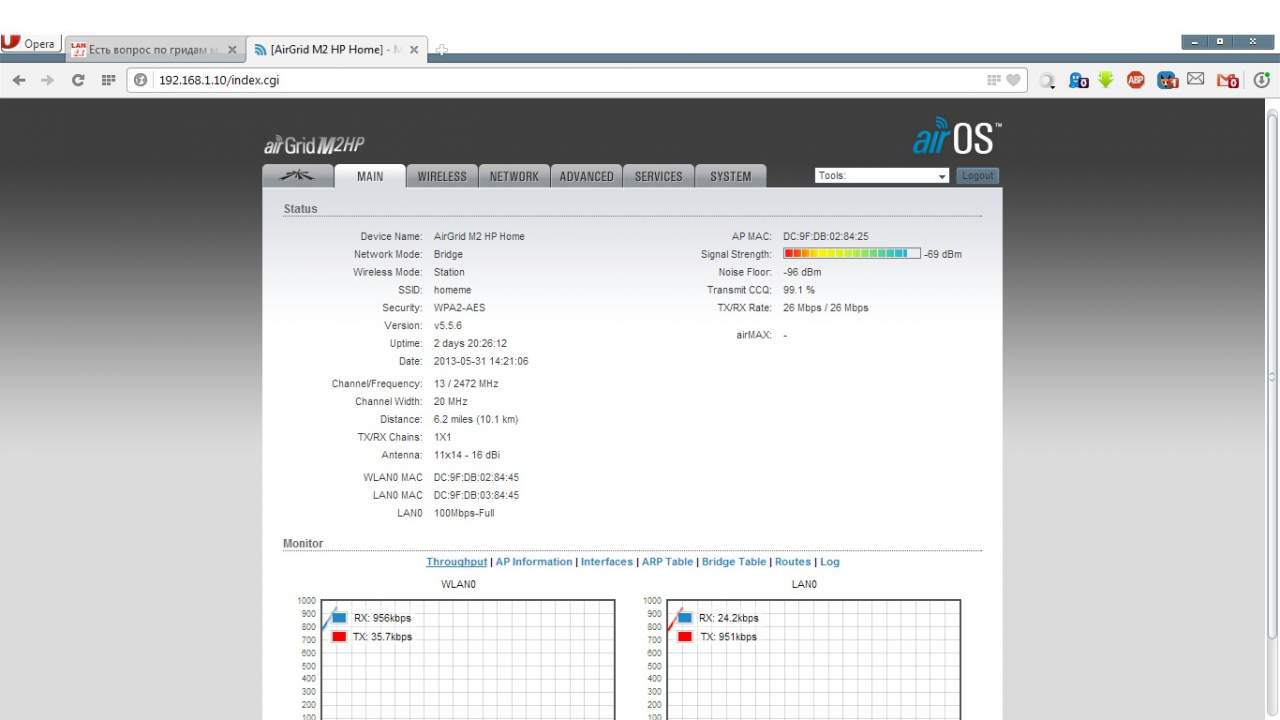Open the Ubiquiti logo tab
This screenshot has width=1280, height=720.
pyautogui.click(x=298, y=176)
